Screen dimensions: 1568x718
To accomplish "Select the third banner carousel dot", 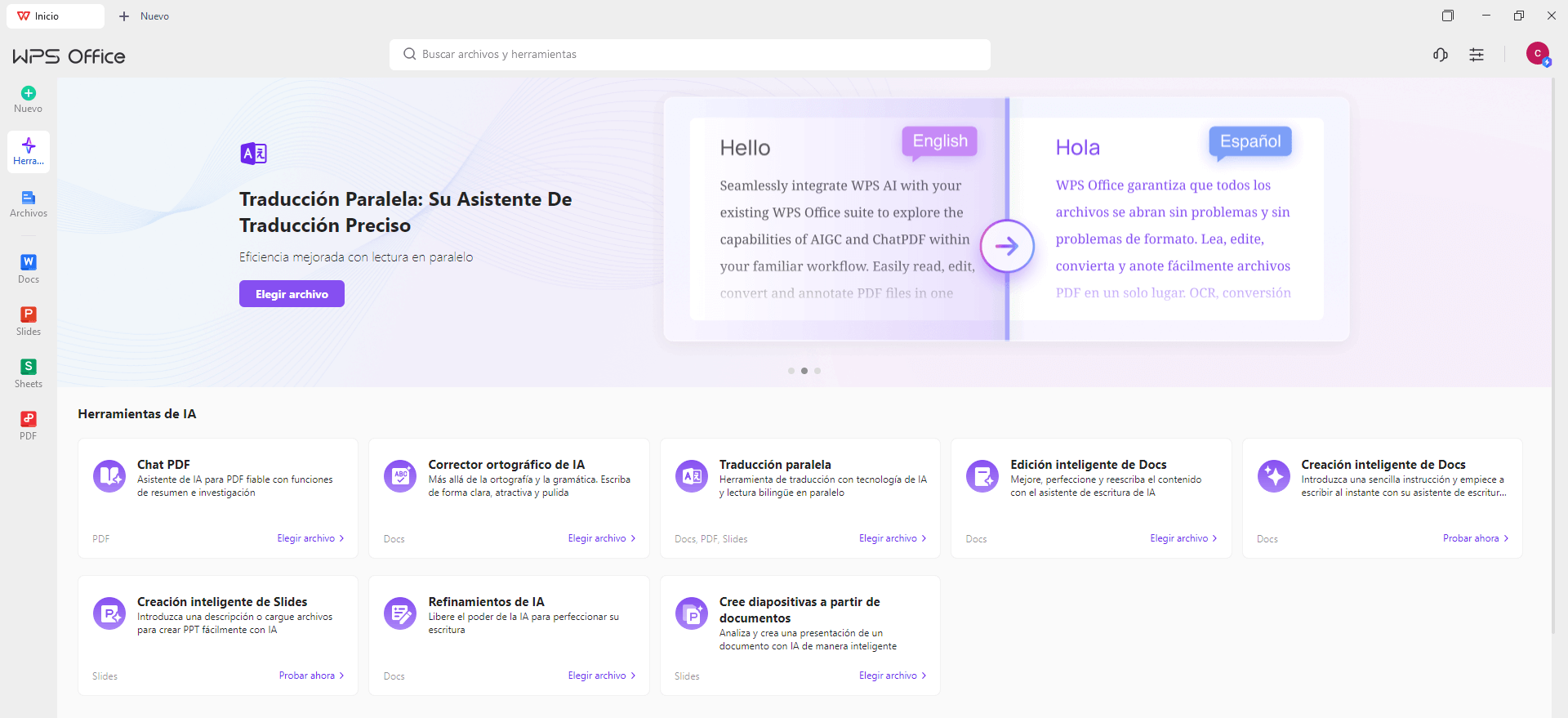I will tap(817, 371).
